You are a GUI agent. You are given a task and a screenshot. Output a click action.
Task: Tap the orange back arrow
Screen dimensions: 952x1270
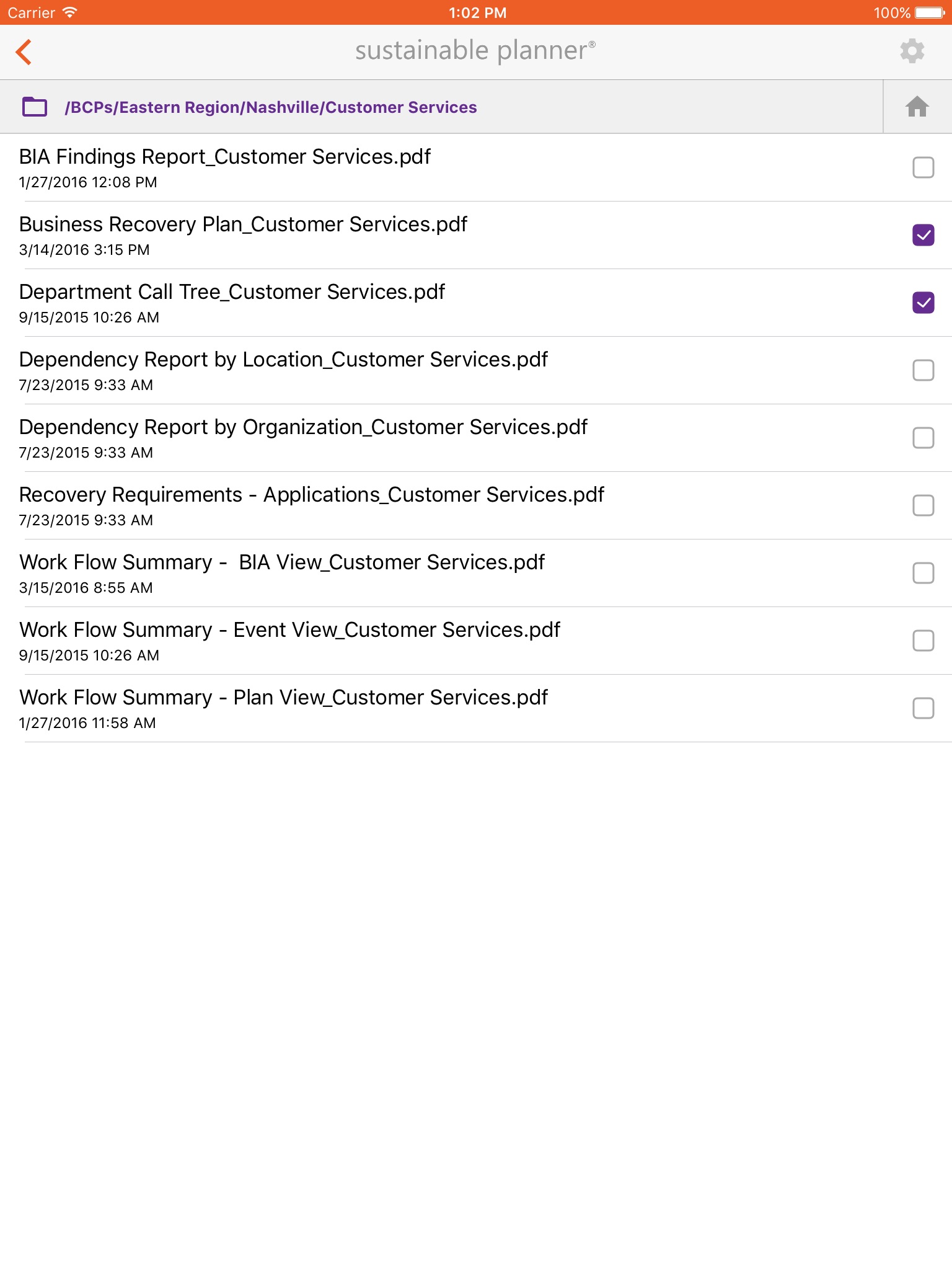pos(24,52)
